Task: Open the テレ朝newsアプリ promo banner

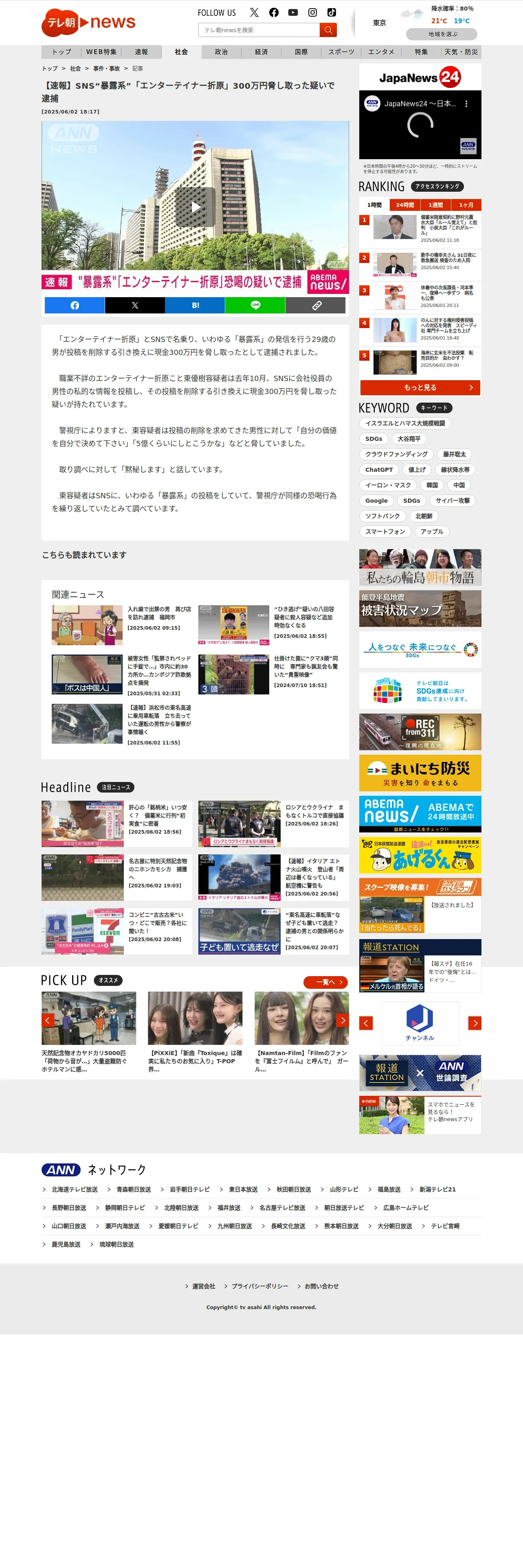Action: pyautogui.click(x=420, y=1115)
